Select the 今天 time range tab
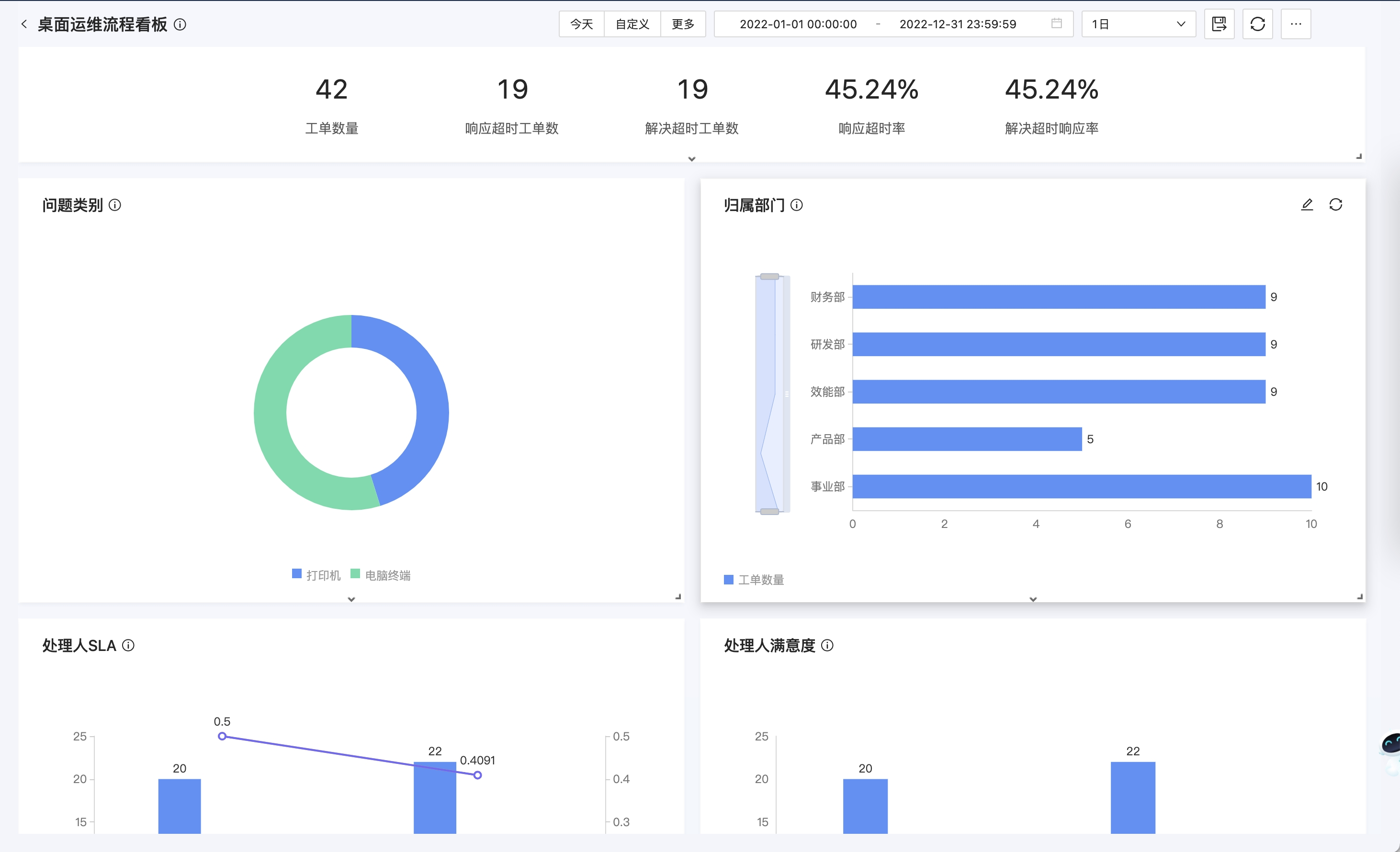The image size is (1400, 852). tap(581, 24)
